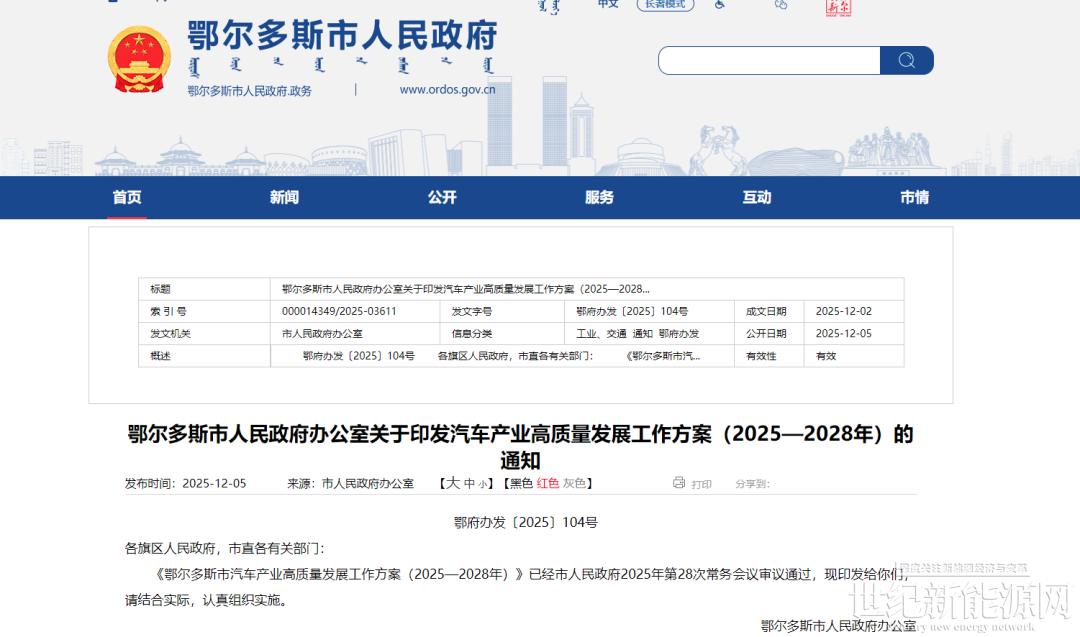
Task: Go to the 公开 navigation tab
Action: click(x=442, y=197)
